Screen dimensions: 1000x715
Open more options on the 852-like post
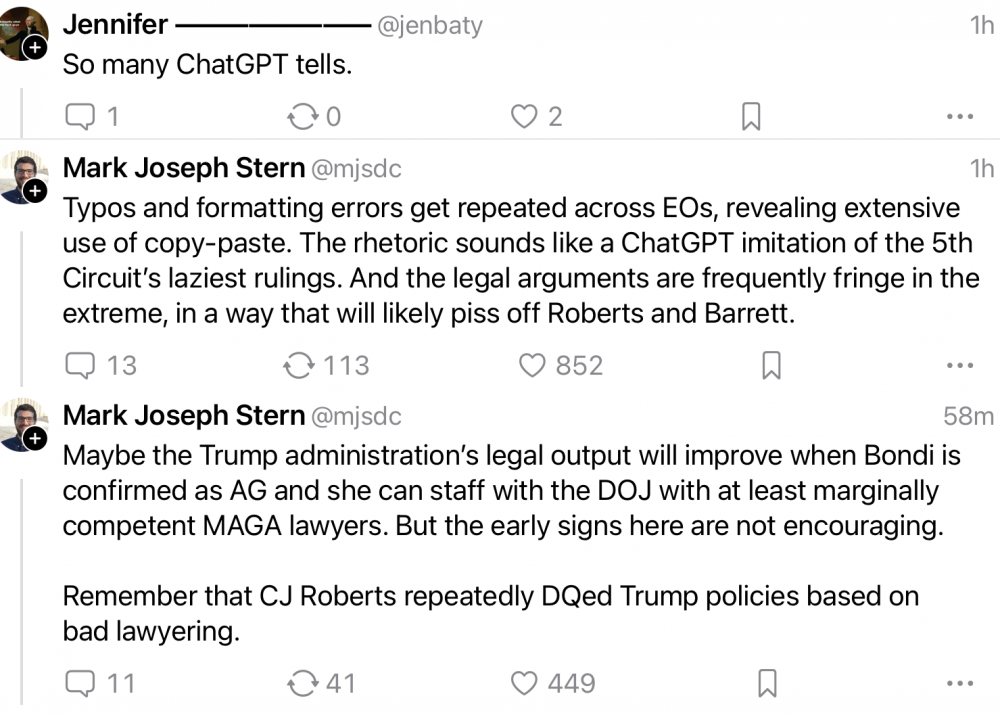pos(959,366)
